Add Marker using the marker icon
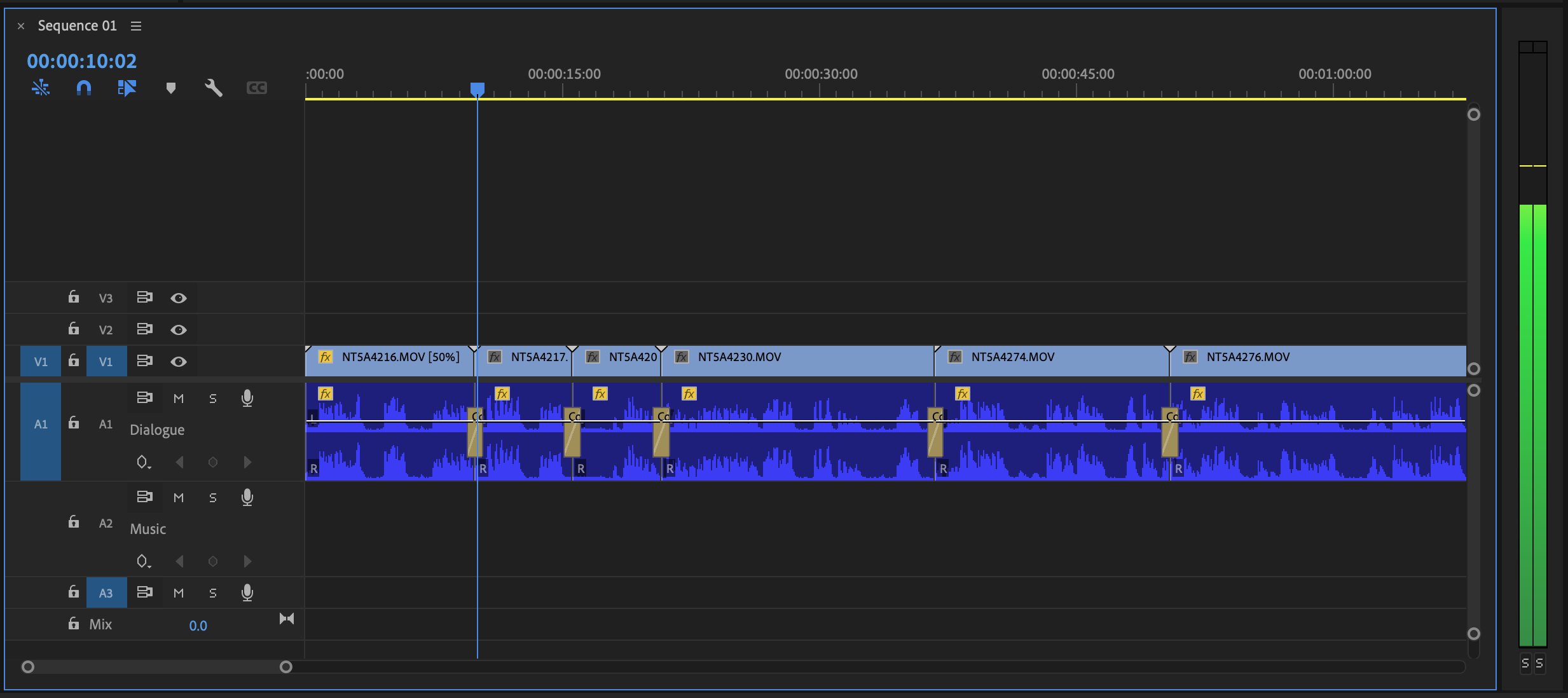This screenshot has height=698, width=1568. [170, 88]
